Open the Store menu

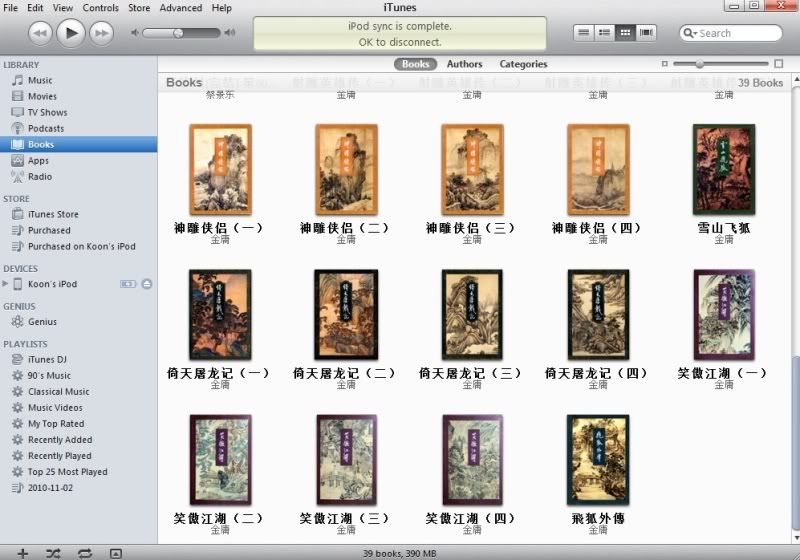click(139, 8)
